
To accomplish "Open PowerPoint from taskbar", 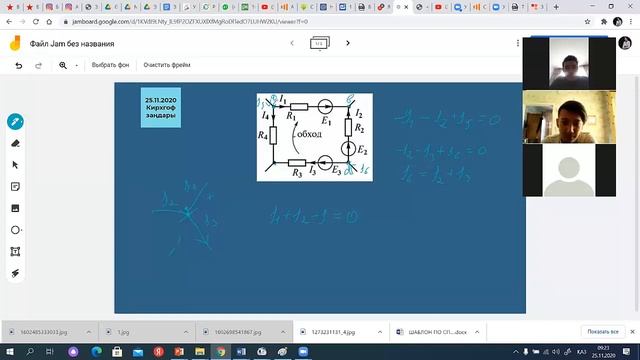I will pos(179,351).
